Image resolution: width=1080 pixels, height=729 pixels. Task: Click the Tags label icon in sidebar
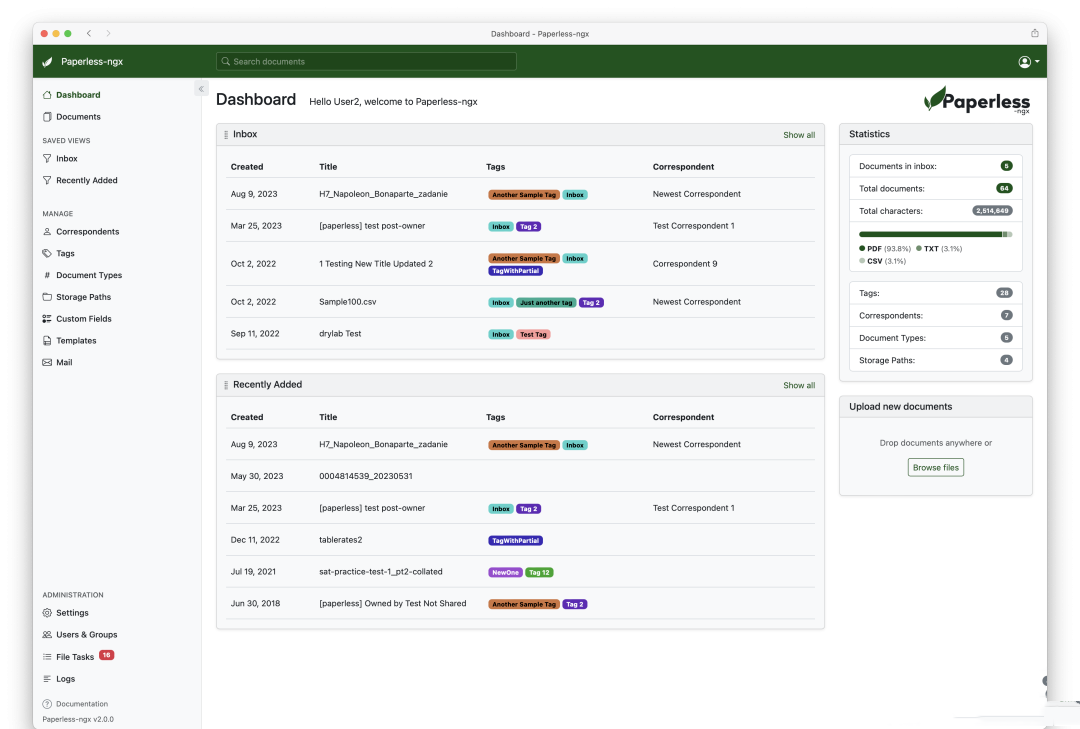pyautogui.click(x=47, y=254)
